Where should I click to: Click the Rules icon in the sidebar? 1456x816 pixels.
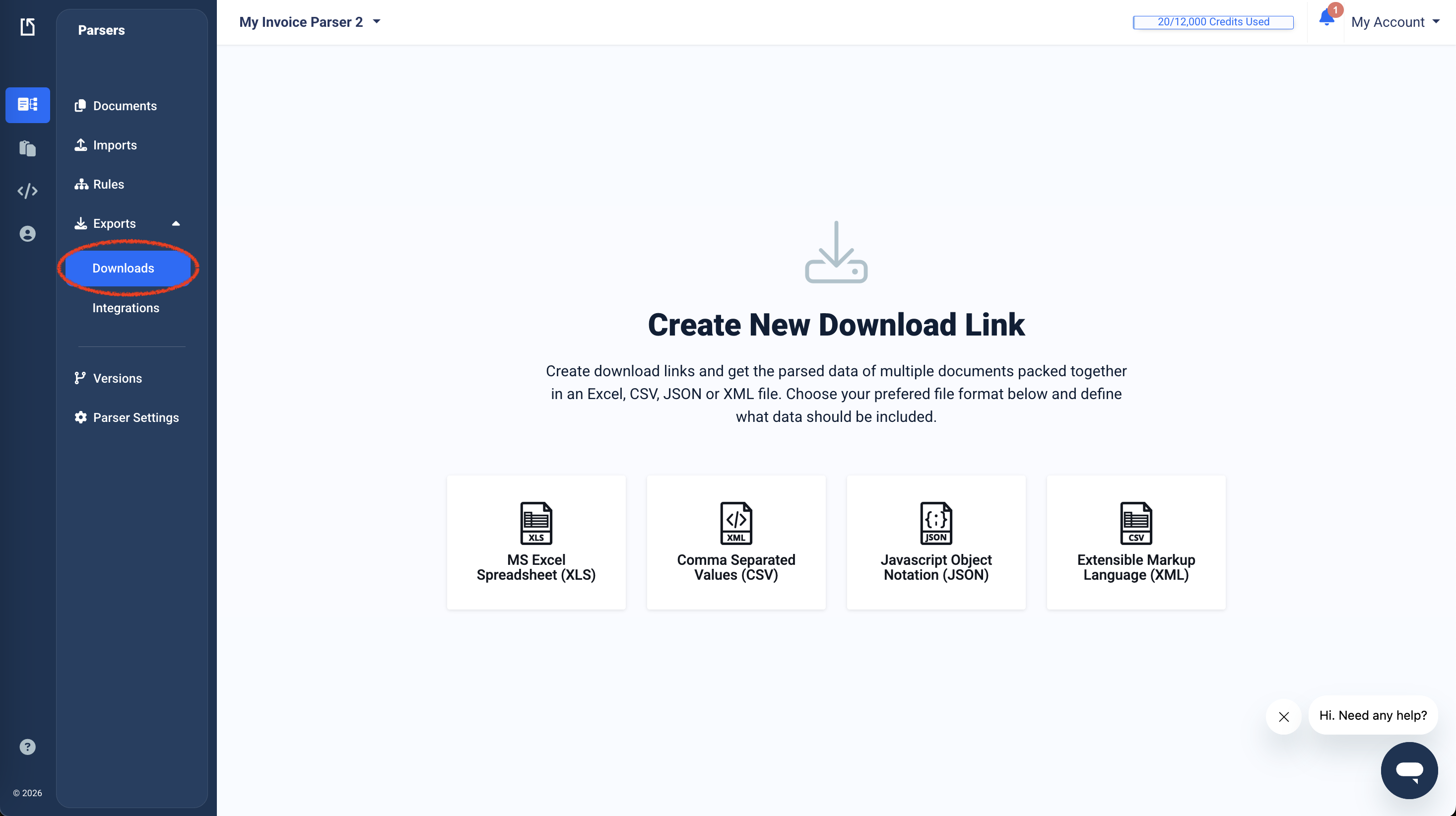click(x=81, y=184)
